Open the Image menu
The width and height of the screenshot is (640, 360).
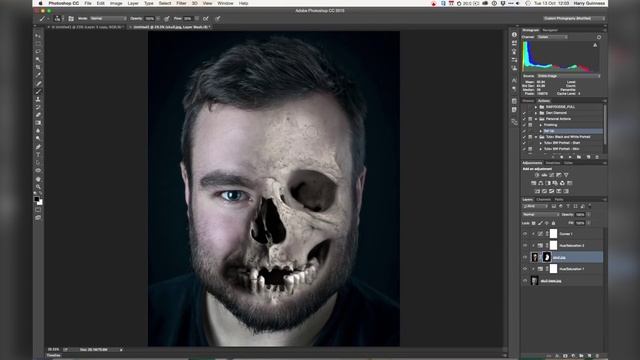[116, 3]
